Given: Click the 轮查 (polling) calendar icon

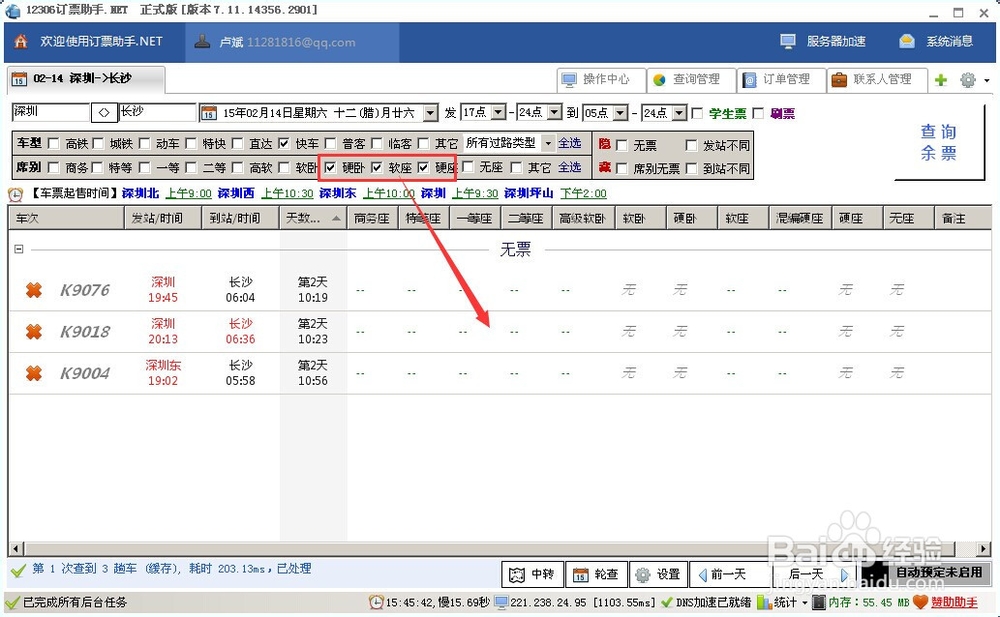Looking at the screenshot, I should pyautogui.click(x=580, y=574).
